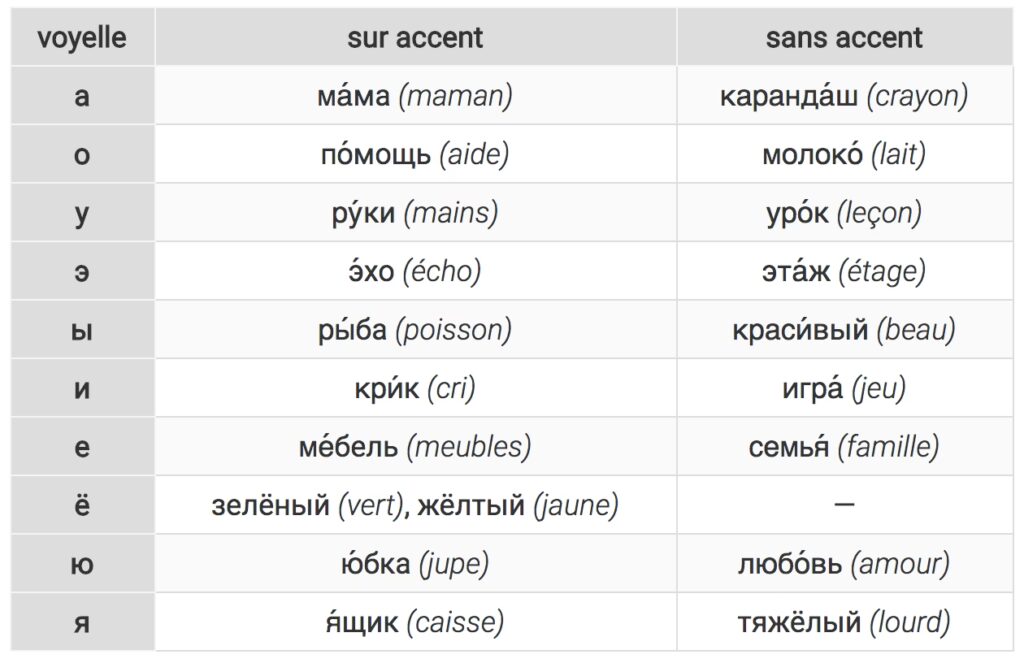The width and height of the screenshot is (1024, 663).
Task: Select the "sur accent" column header
Action: (x=415, y=38)
